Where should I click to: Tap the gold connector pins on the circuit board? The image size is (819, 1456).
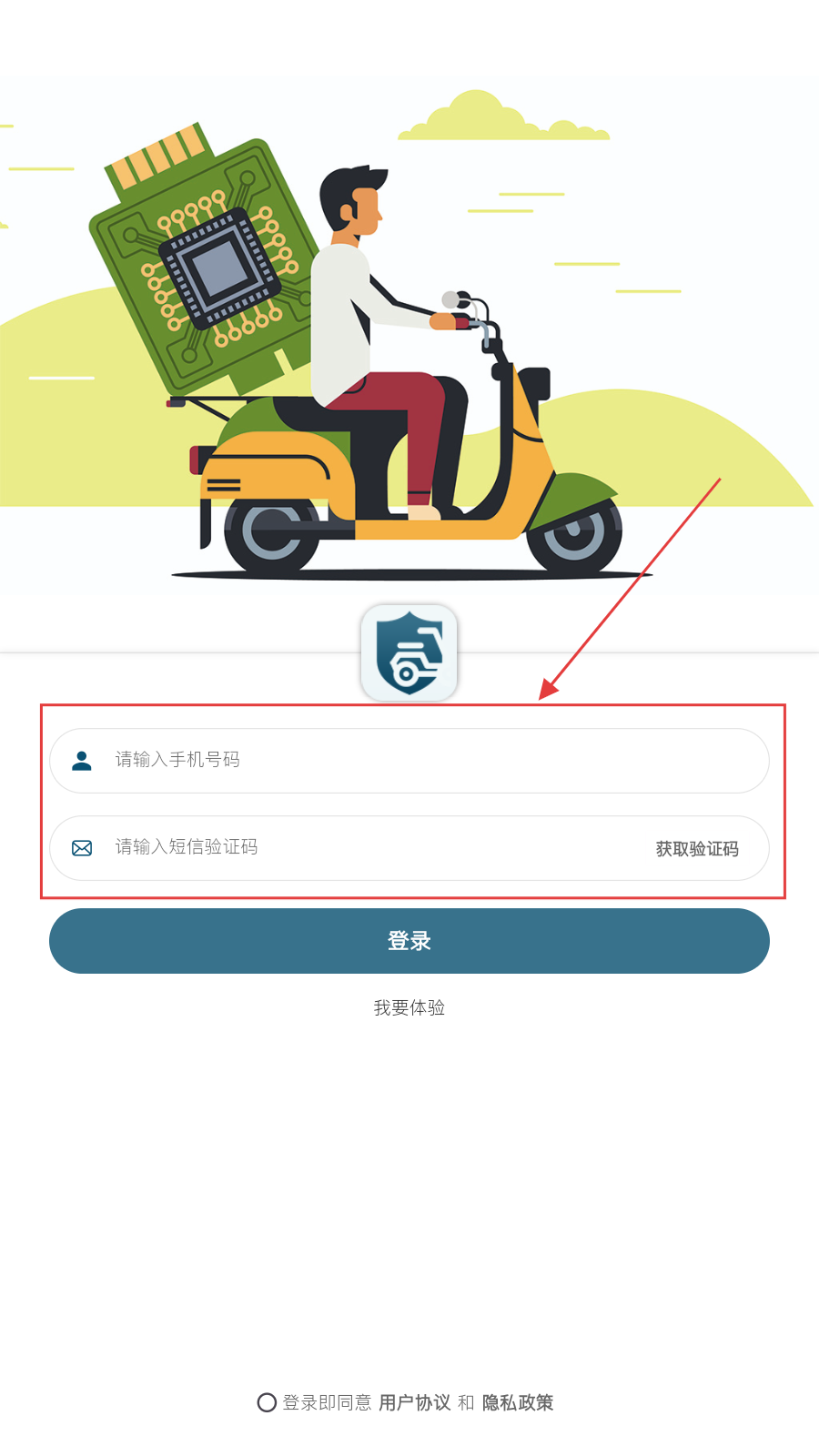click(x=155, y=157)
